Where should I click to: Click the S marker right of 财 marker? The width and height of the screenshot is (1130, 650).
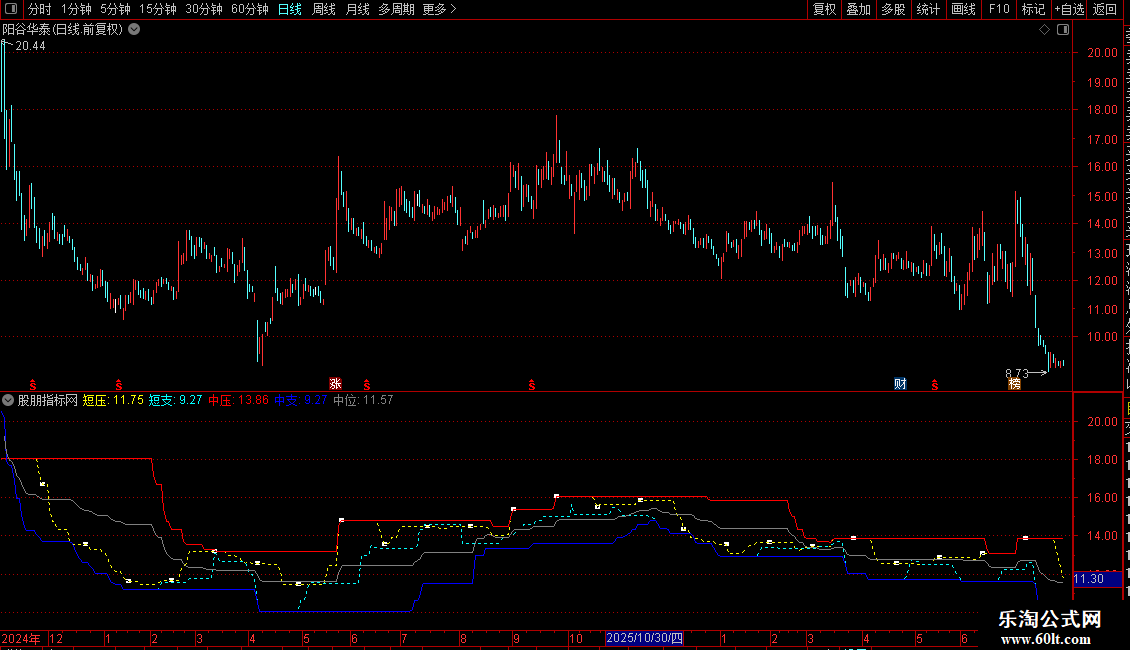click(x=935, y=385)
